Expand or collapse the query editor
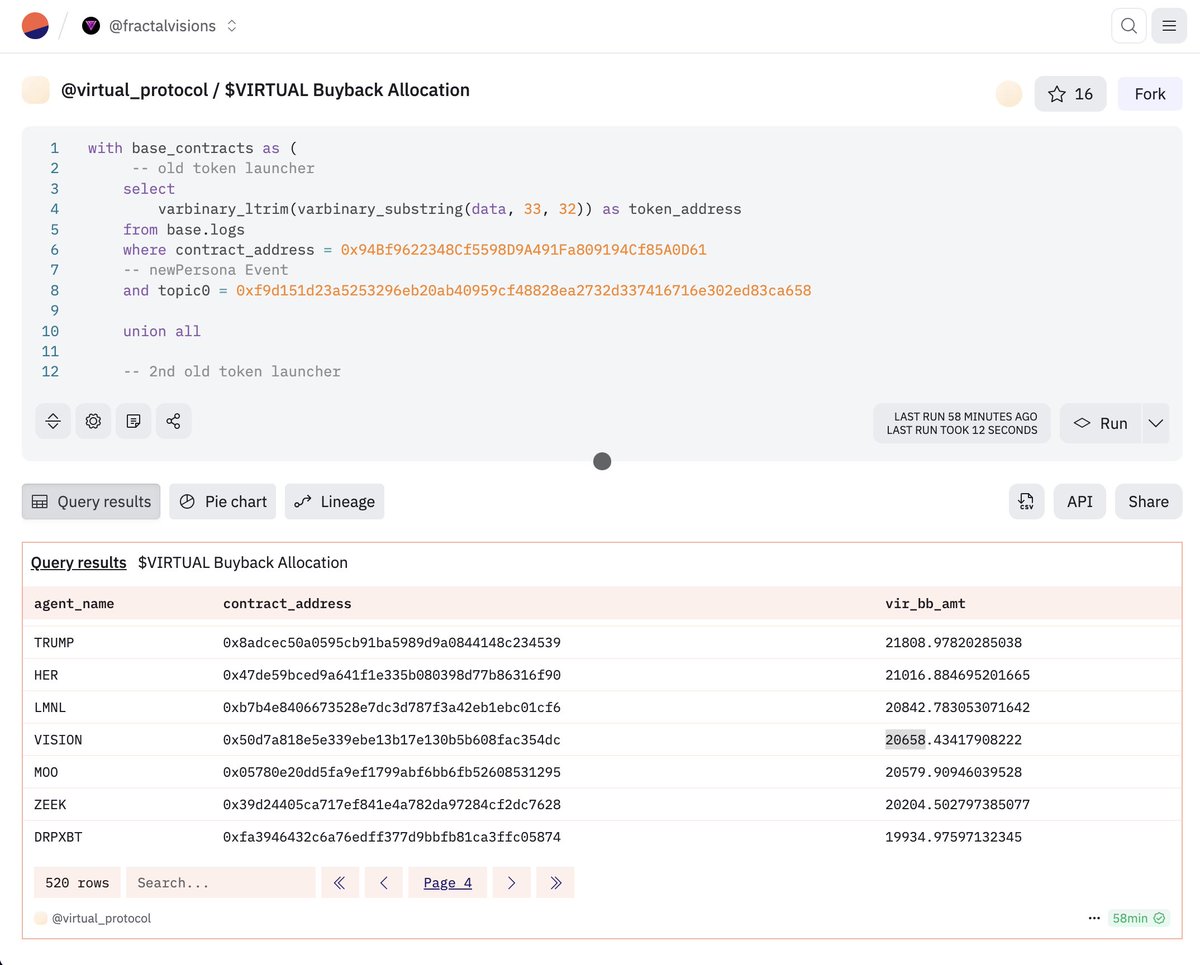The width and height of the screenshot is (1200, 965). pyautogui.click(x=53, y=422)
